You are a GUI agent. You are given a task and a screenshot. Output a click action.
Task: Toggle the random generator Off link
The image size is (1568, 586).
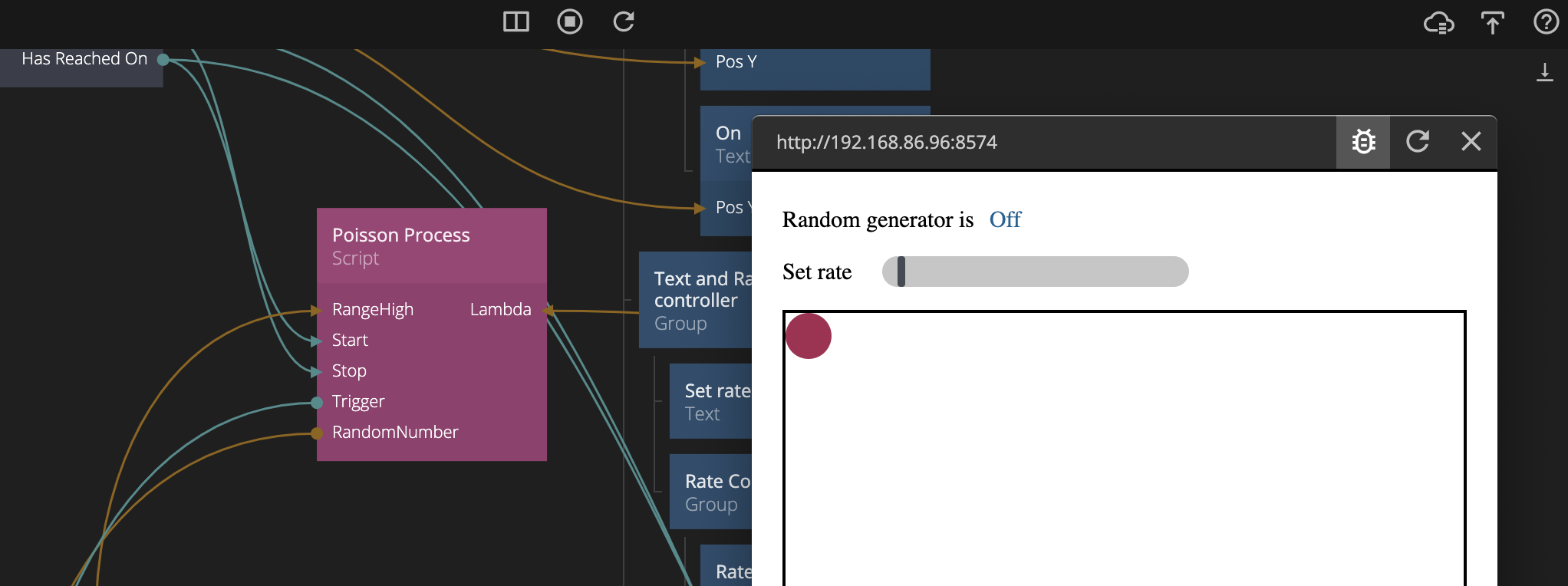(x=1005, y=220)
